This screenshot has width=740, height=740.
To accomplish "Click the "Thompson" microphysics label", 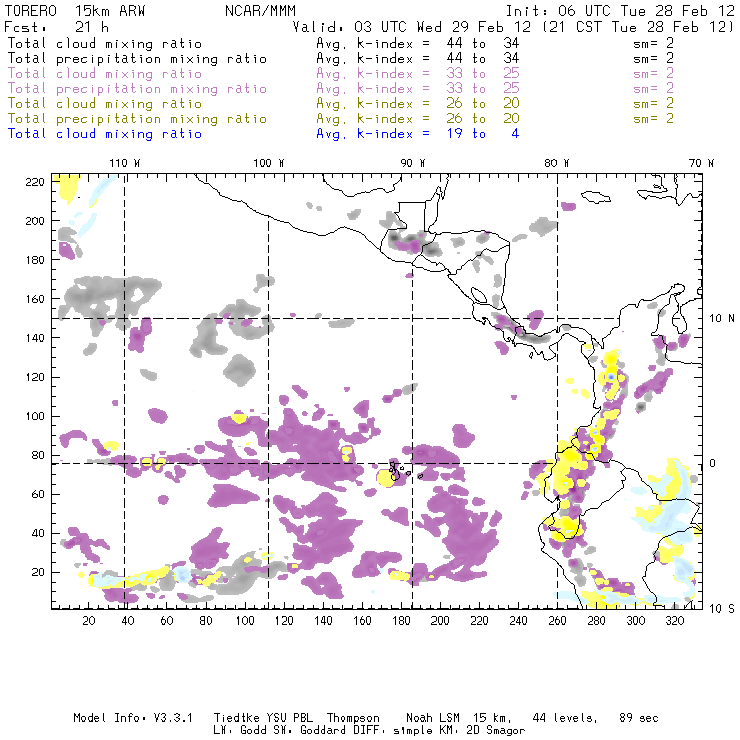I will pyautogui.click(x=353, y=718).
